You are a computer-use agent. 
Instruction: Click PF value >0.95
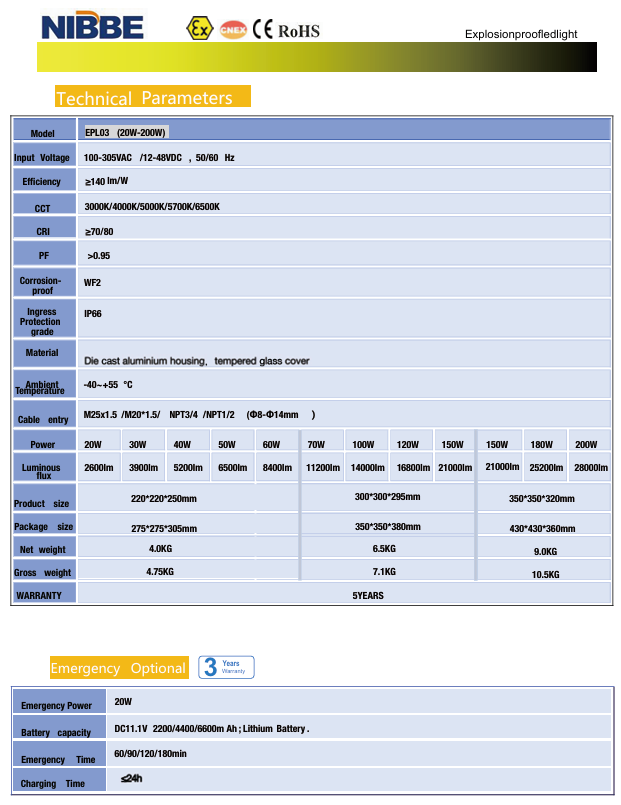tap(99, 256)
